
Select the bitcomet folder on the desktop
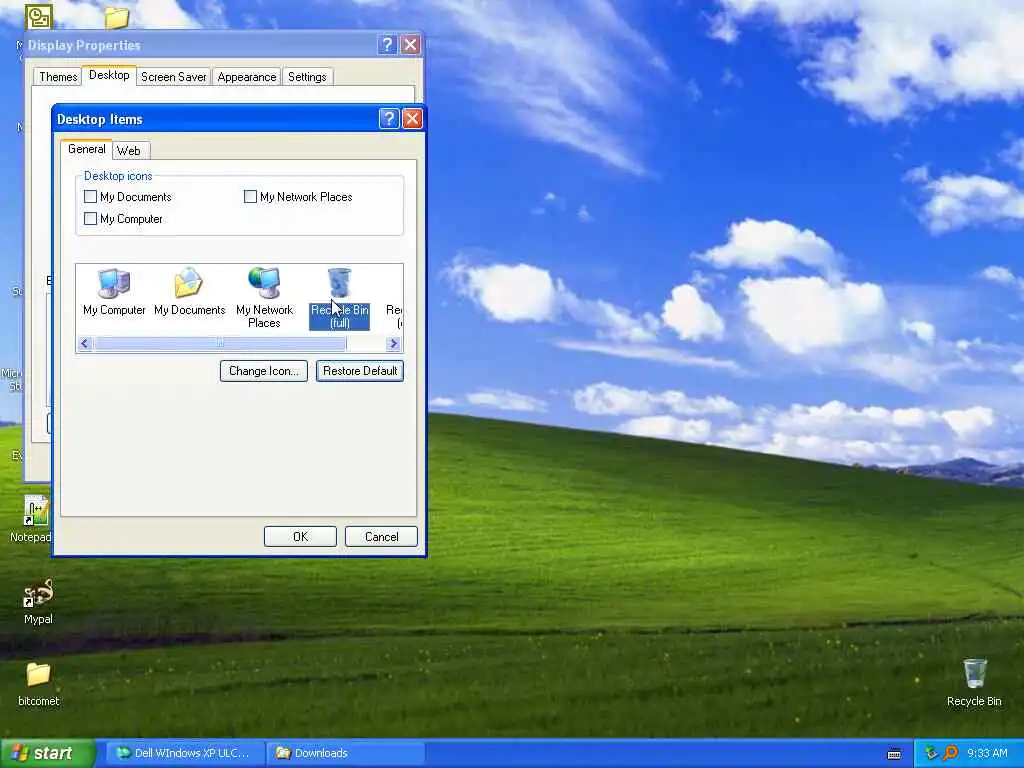[x=38, y=684]
